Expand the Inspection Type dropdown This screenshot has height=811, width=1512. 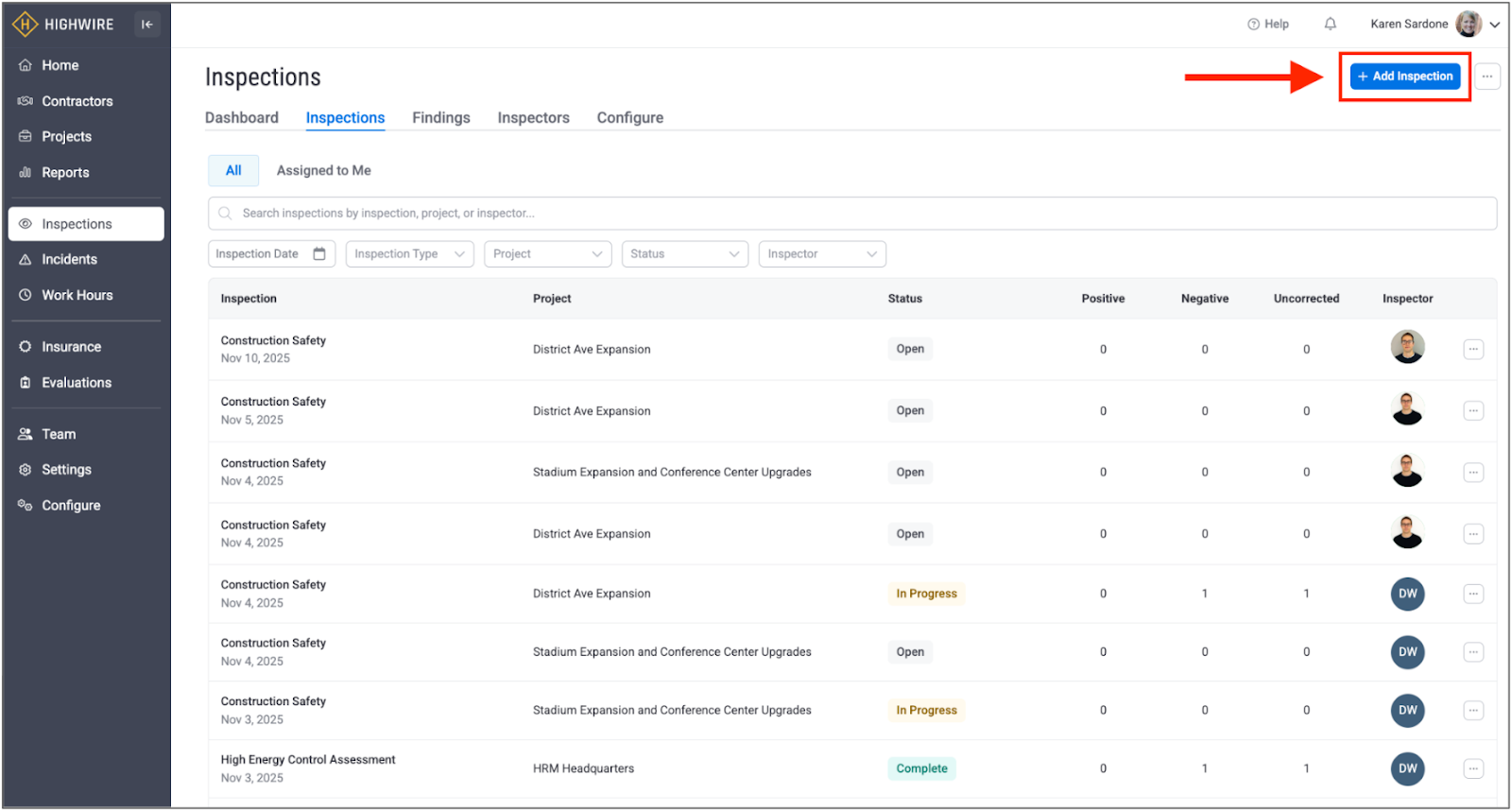[x=409, y=254]
